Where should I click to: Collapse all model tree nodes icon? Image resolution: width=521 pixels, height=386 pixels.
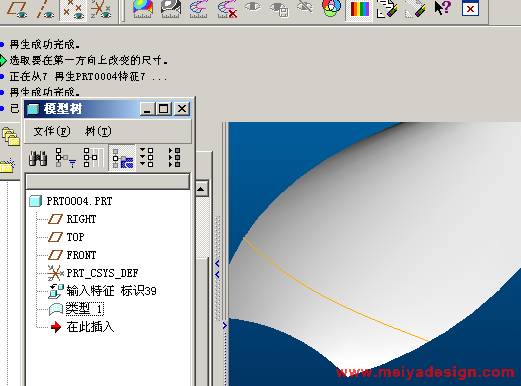(175, 158)
